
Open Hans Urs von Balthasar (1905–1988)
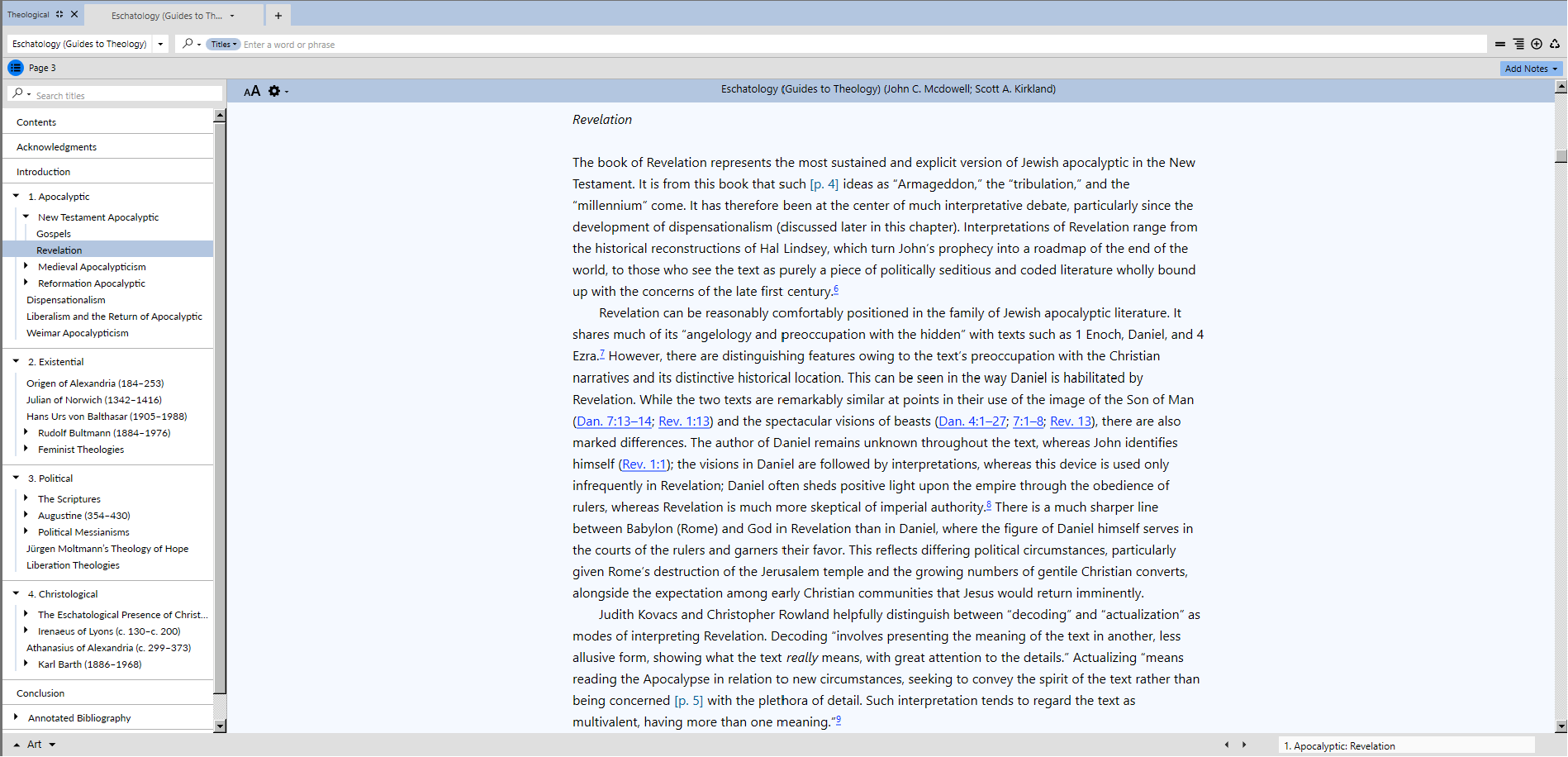coord(107,417)
